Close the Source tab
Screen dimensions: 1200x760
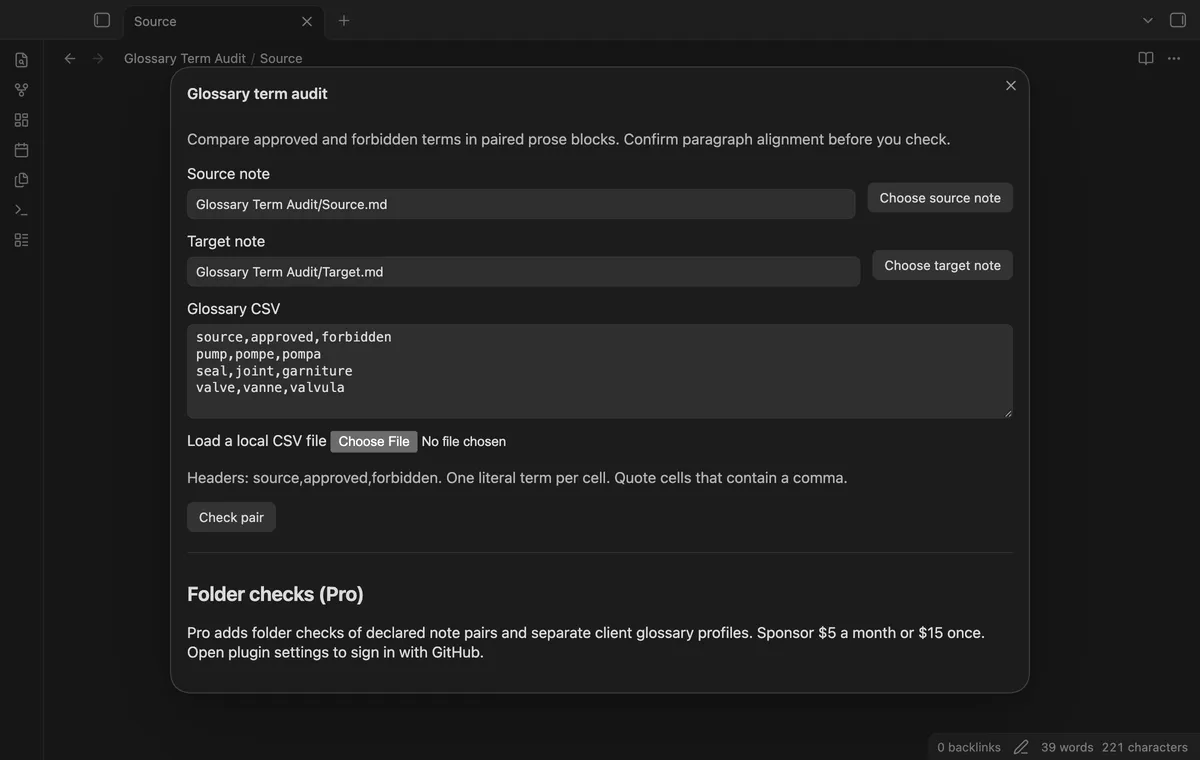pyautogui.click(x=307, y=21)
